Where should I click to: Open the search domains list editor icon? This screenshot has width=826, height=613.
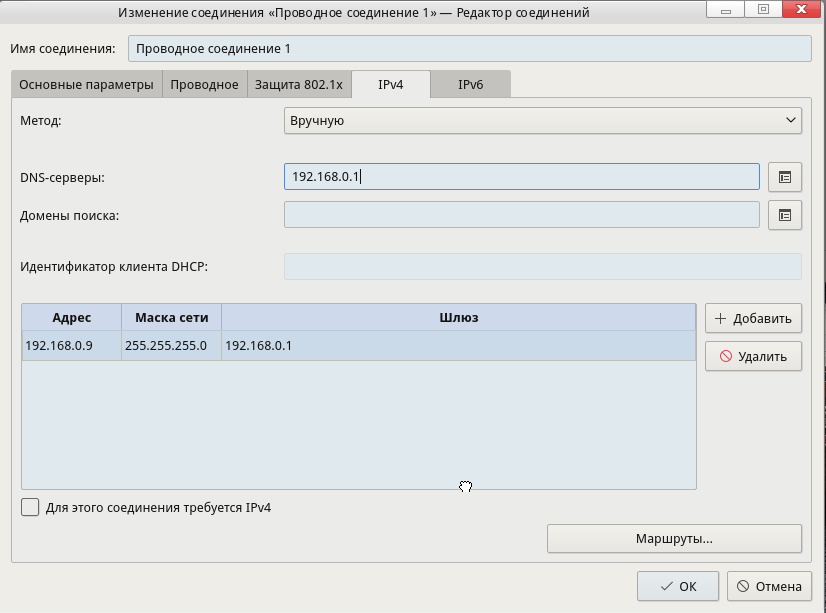785,215
